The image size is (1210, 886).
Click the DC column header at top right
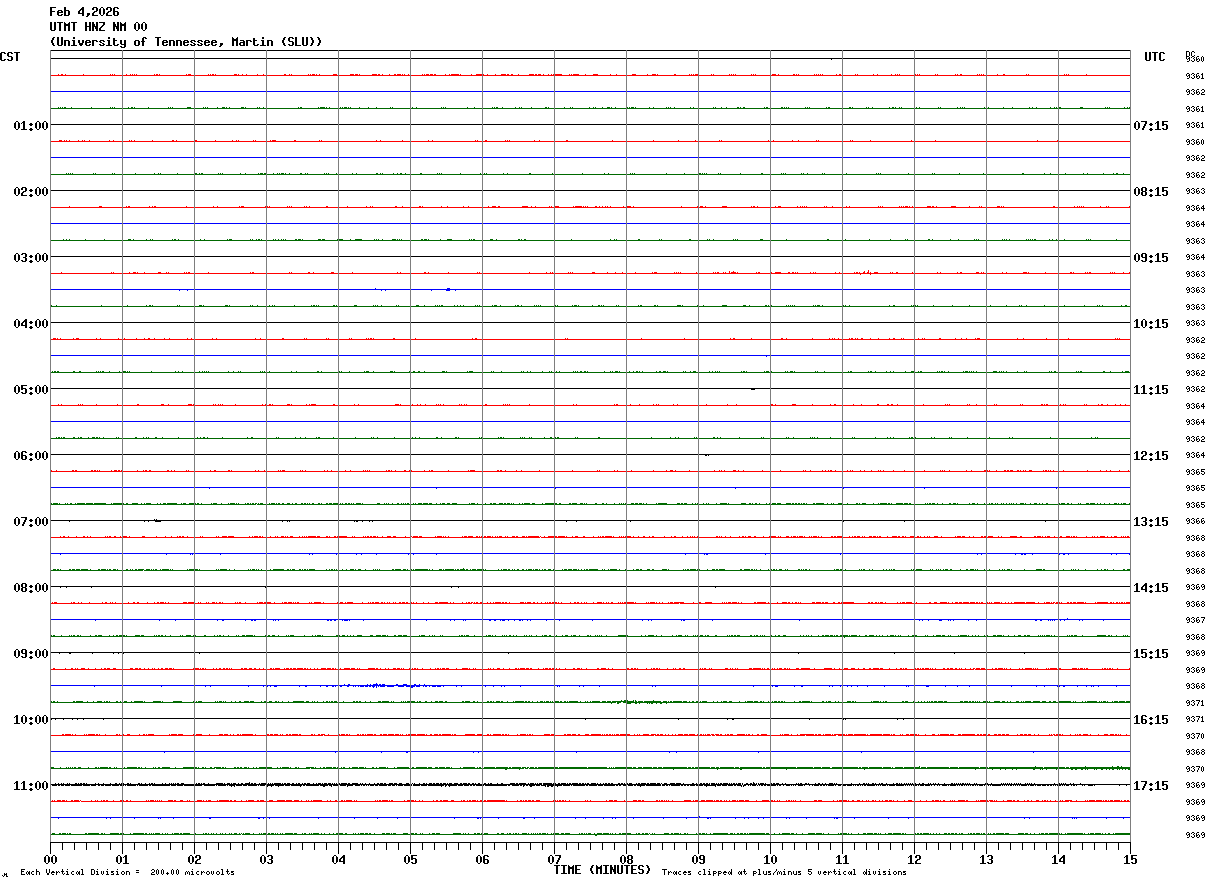coord(1190,54)
